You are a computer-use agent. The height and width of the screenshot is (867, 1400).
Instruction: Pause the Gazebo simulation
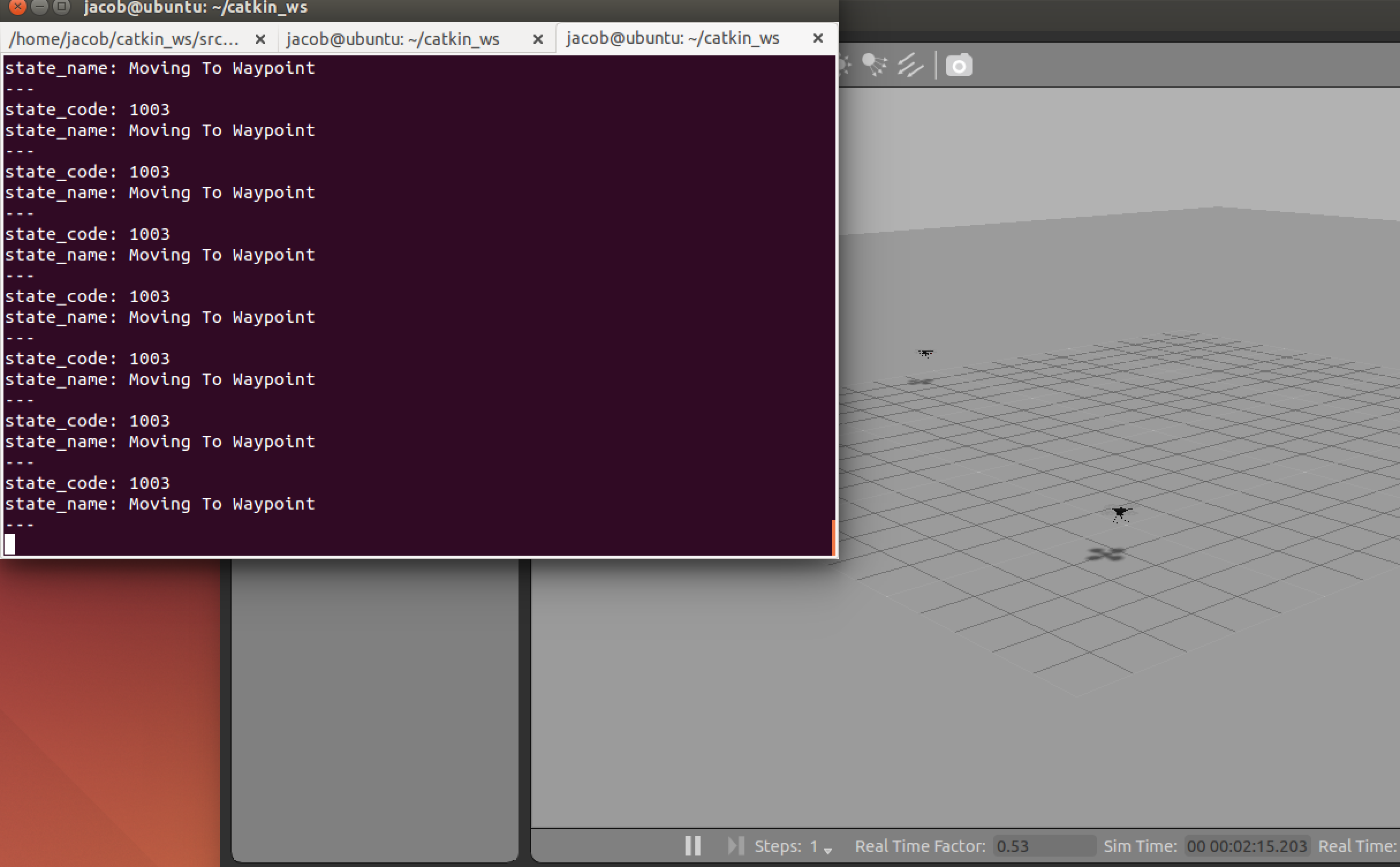point(693,846)
